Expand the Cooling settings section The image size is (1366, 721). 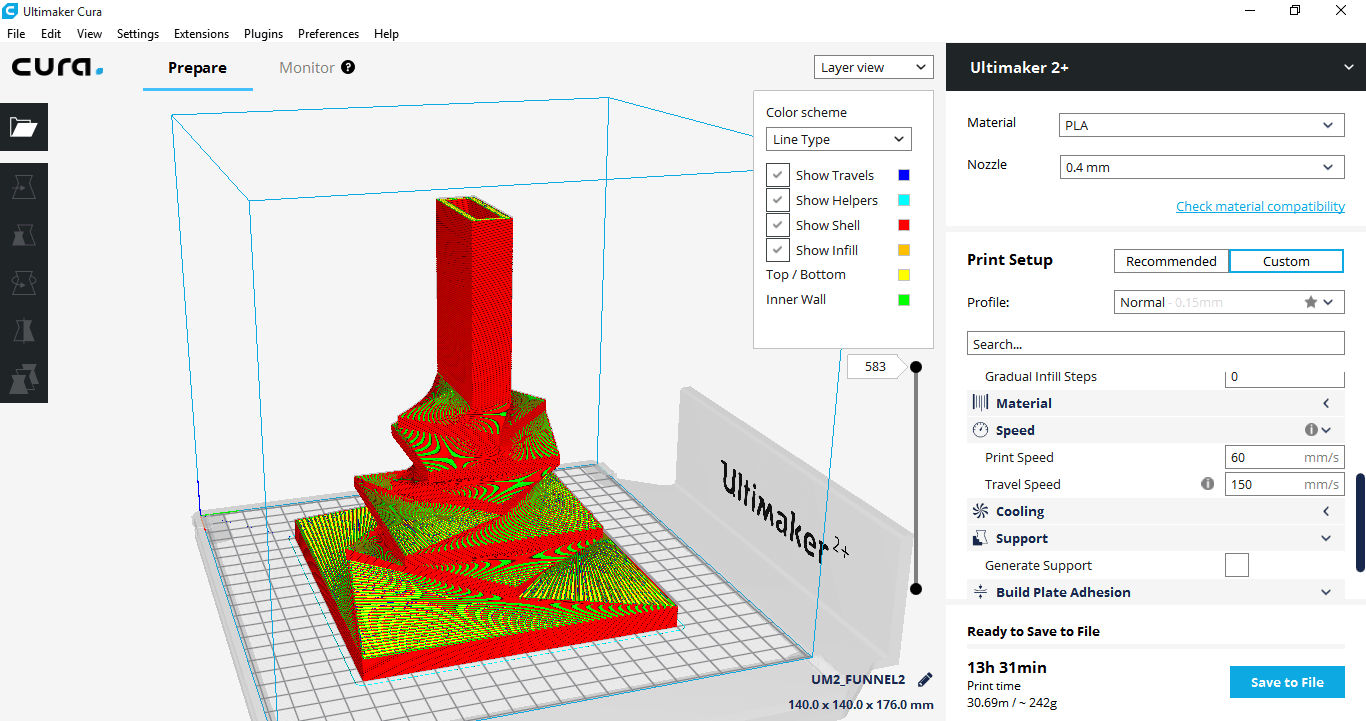point(1326,511)
